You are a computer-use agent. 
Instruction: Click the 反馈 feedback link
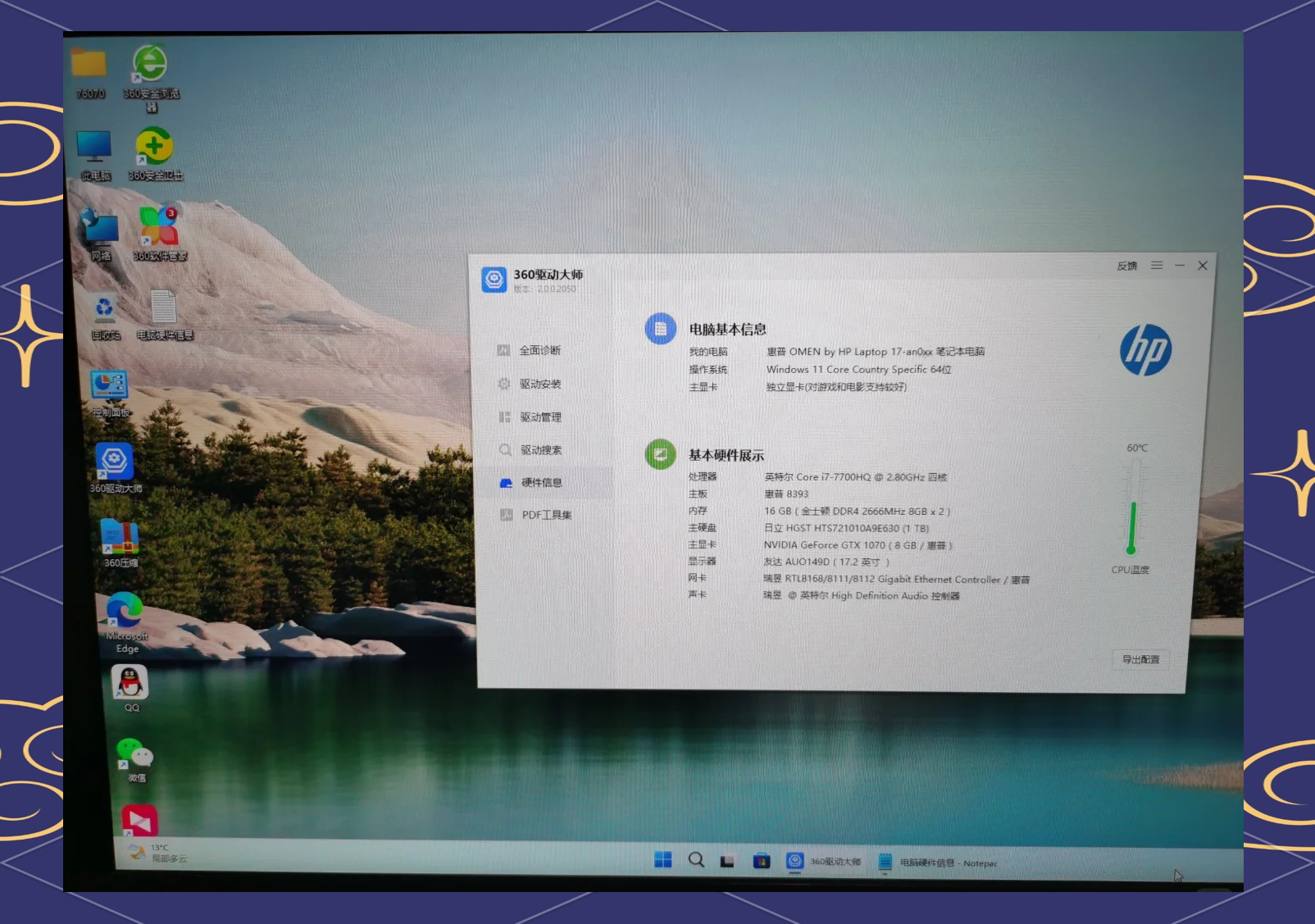coord(1126,266)
